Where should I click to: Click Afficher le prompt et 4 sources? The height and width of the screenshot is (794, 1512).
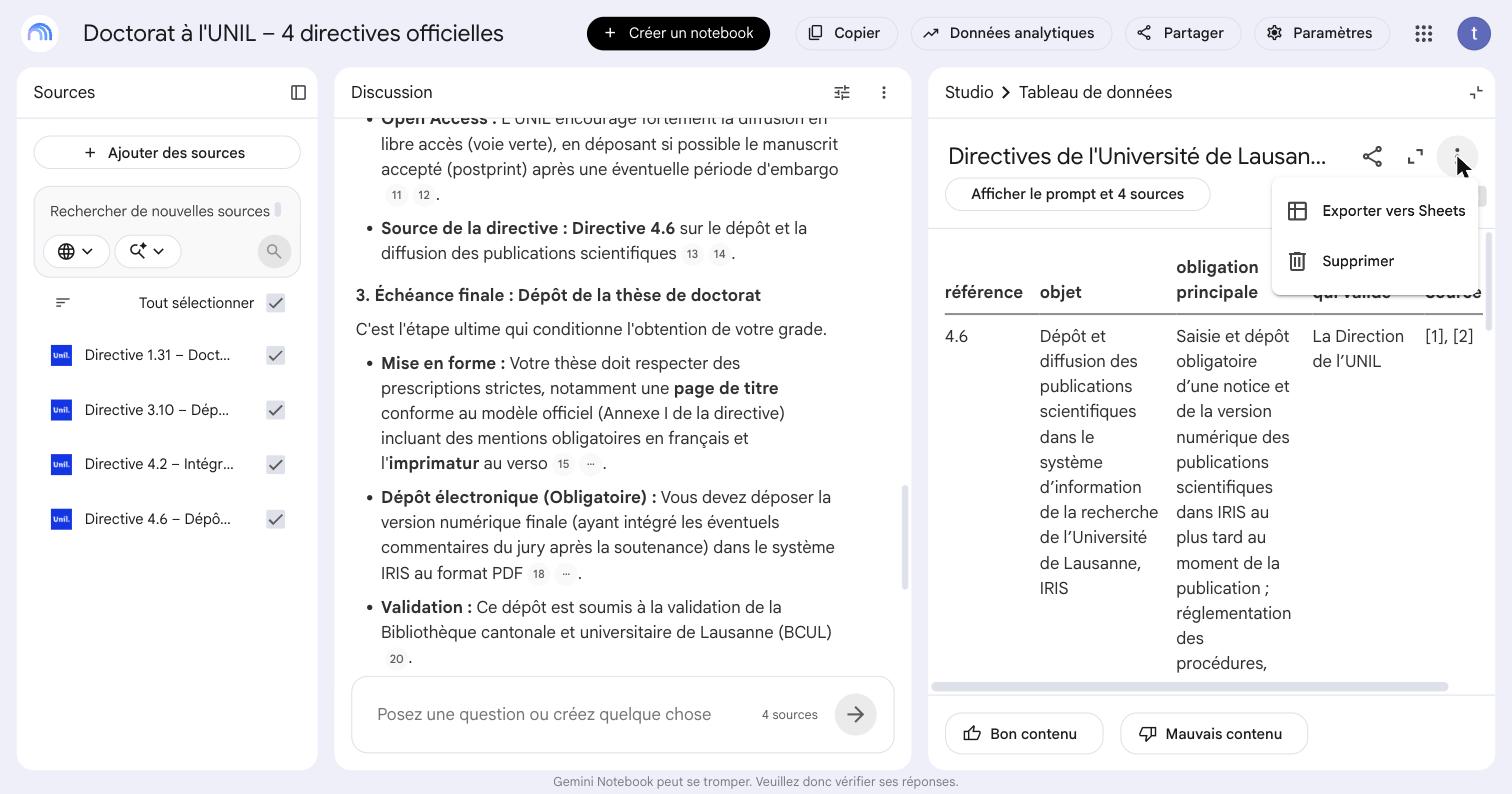[1077, 194]
